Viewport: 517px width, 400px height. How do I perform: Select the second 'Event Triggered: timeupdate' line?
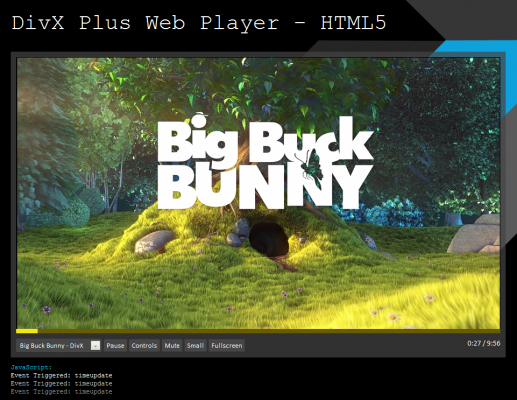point(61,384)
